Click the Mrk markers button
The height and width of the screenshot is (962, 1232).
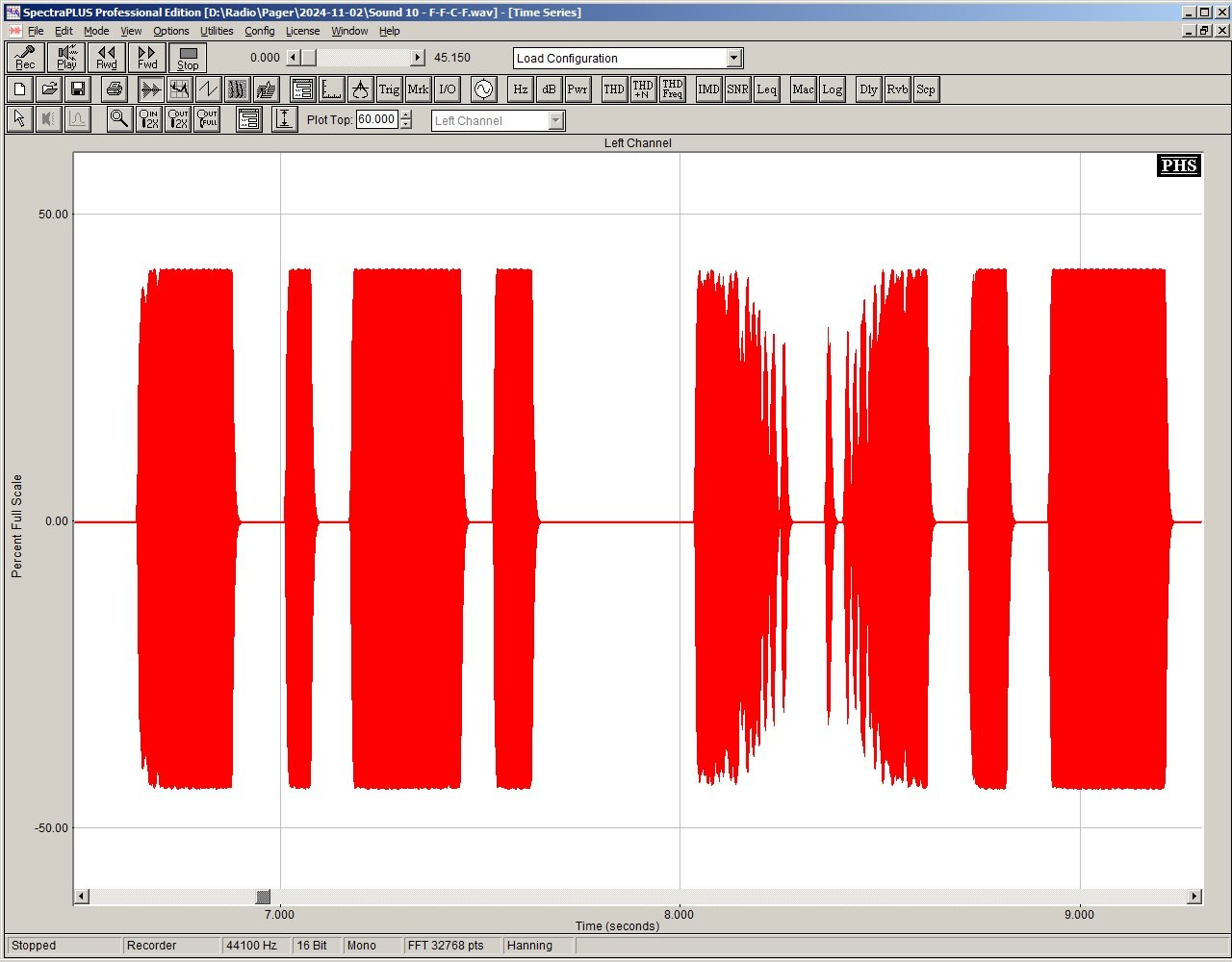418,89
